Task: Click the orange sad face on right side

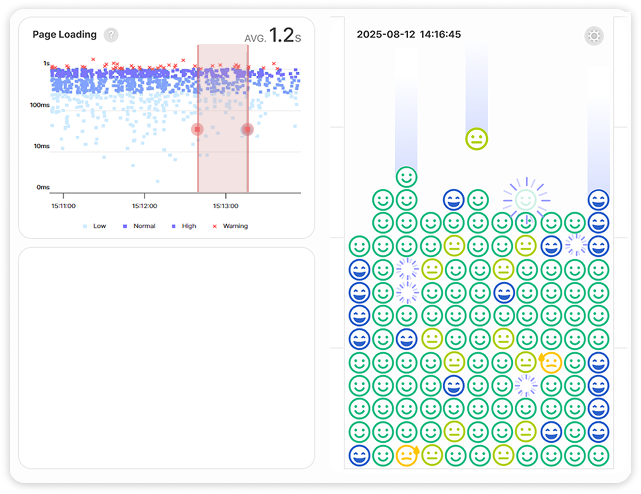Action: pyautogui.click(x=550, y=363)
